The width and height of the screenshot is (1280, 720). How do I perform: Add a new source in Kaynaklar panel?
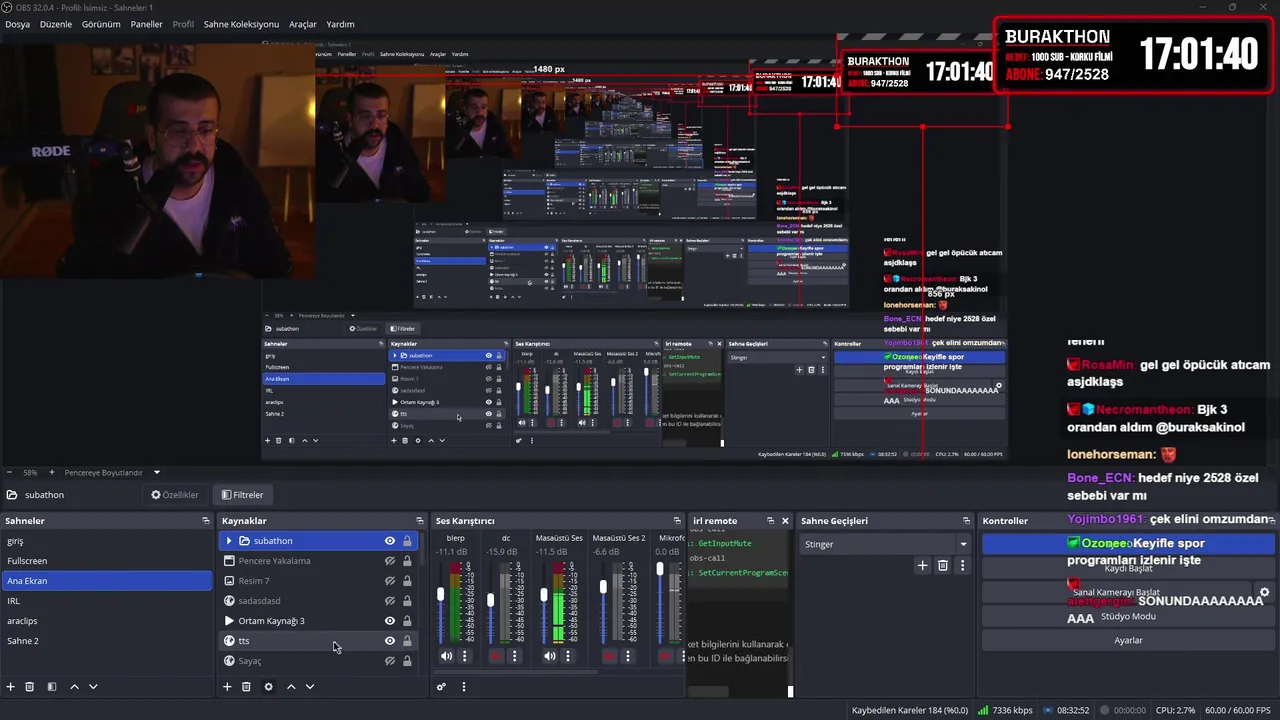click(227, 687)
